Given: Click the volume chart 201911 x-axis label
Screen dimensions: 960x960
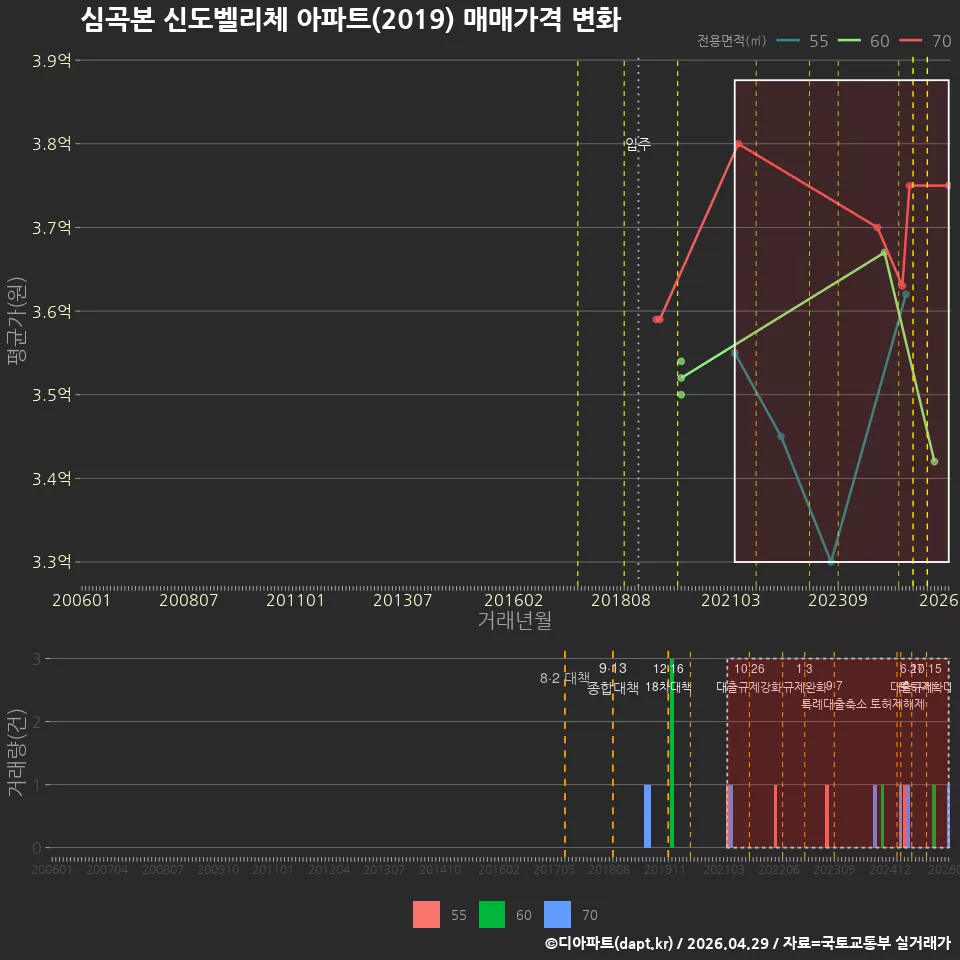Looking at the screenshot, I should click(x=665, y=869).
